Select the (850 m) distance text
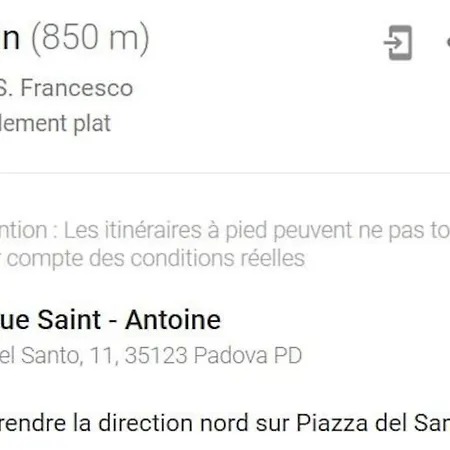The image size is (450, 450). (90, 38)
